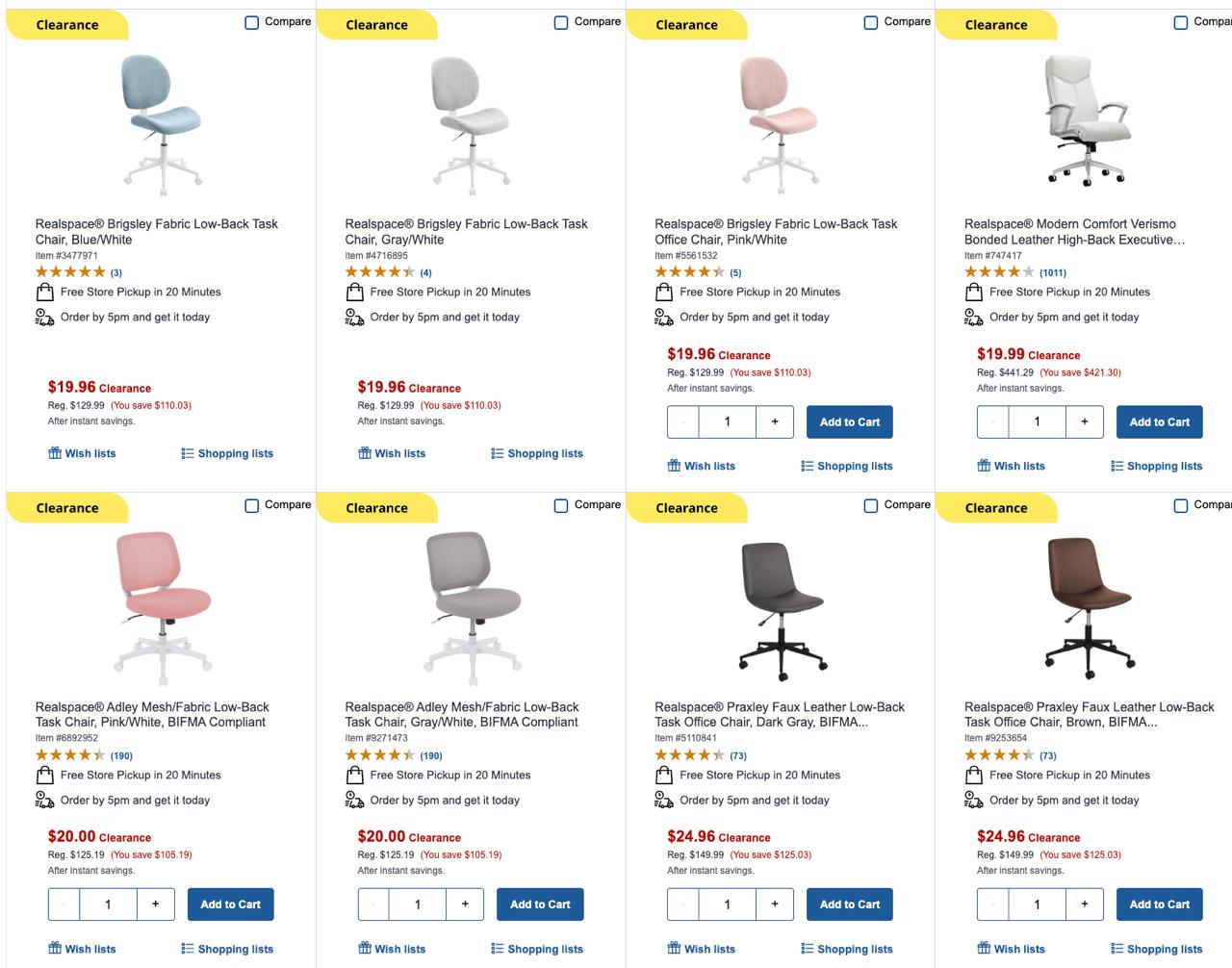Click the delivery truck icon for Verismo Executive chair
1232x968 pixels.
(x=974, y=318)
